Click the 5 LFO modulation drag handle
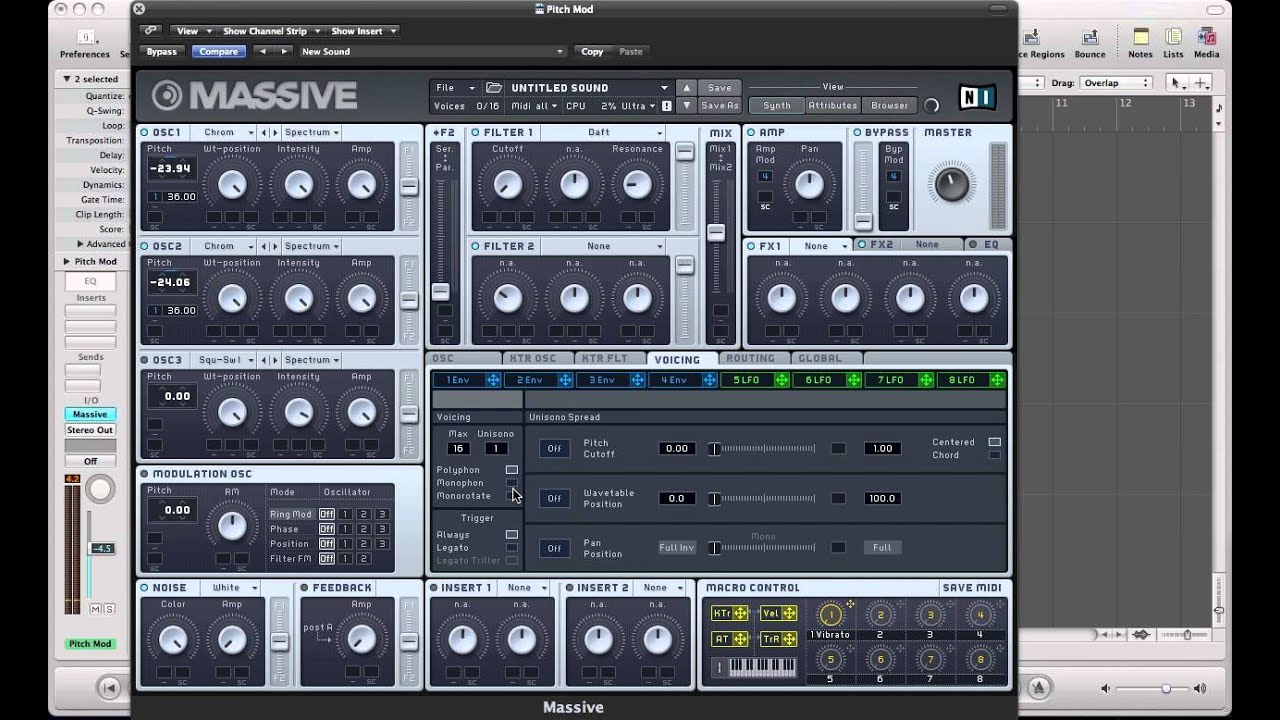The image size is (1280, 720). 782,380
